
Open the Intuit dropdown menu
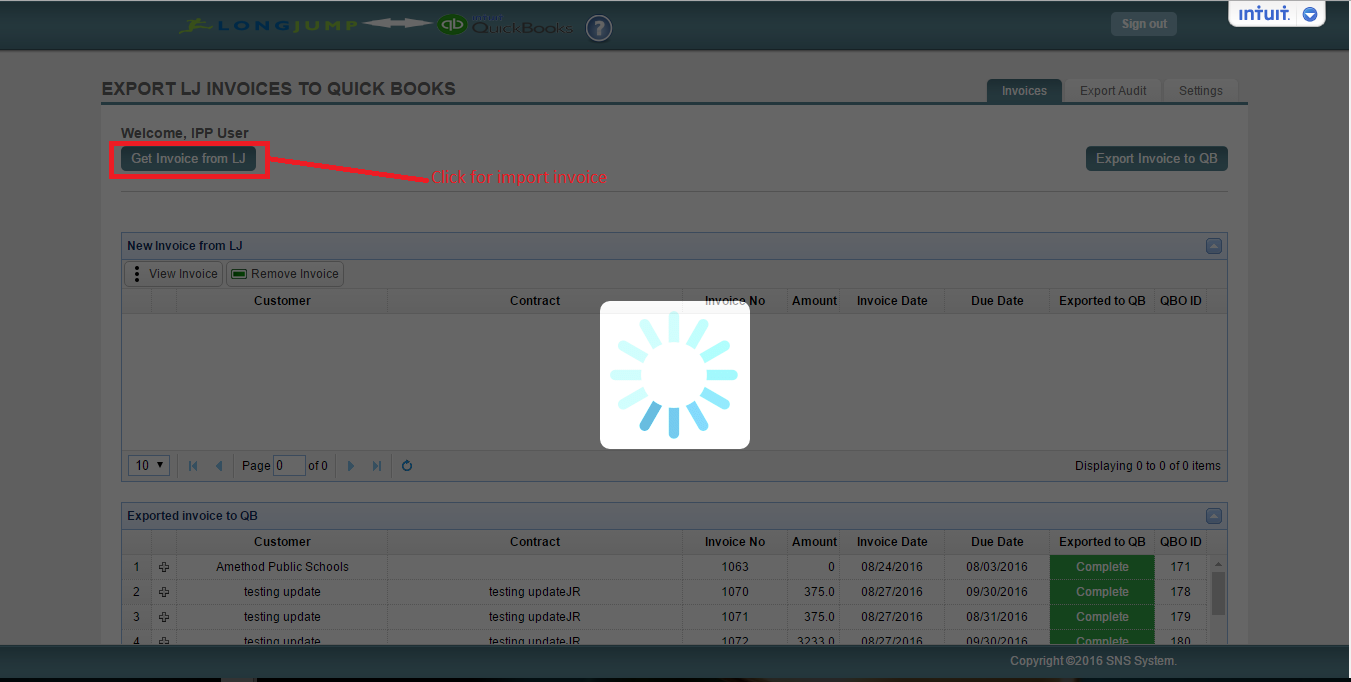tap(1309, 14)
